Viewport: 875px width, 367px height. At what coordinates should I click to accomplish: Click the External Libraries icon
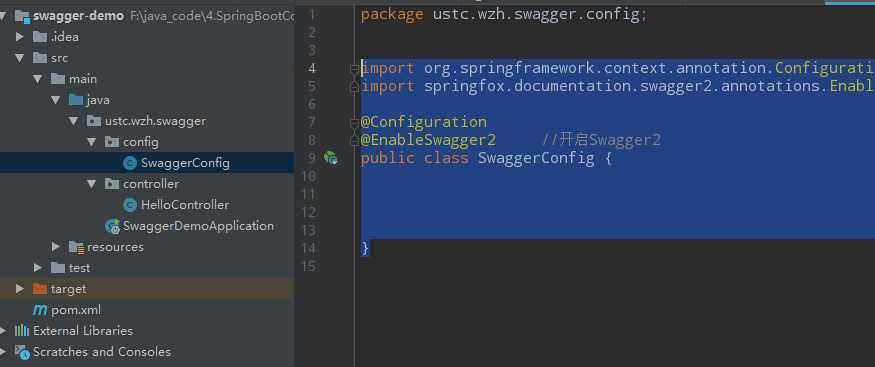click(22, 331)
